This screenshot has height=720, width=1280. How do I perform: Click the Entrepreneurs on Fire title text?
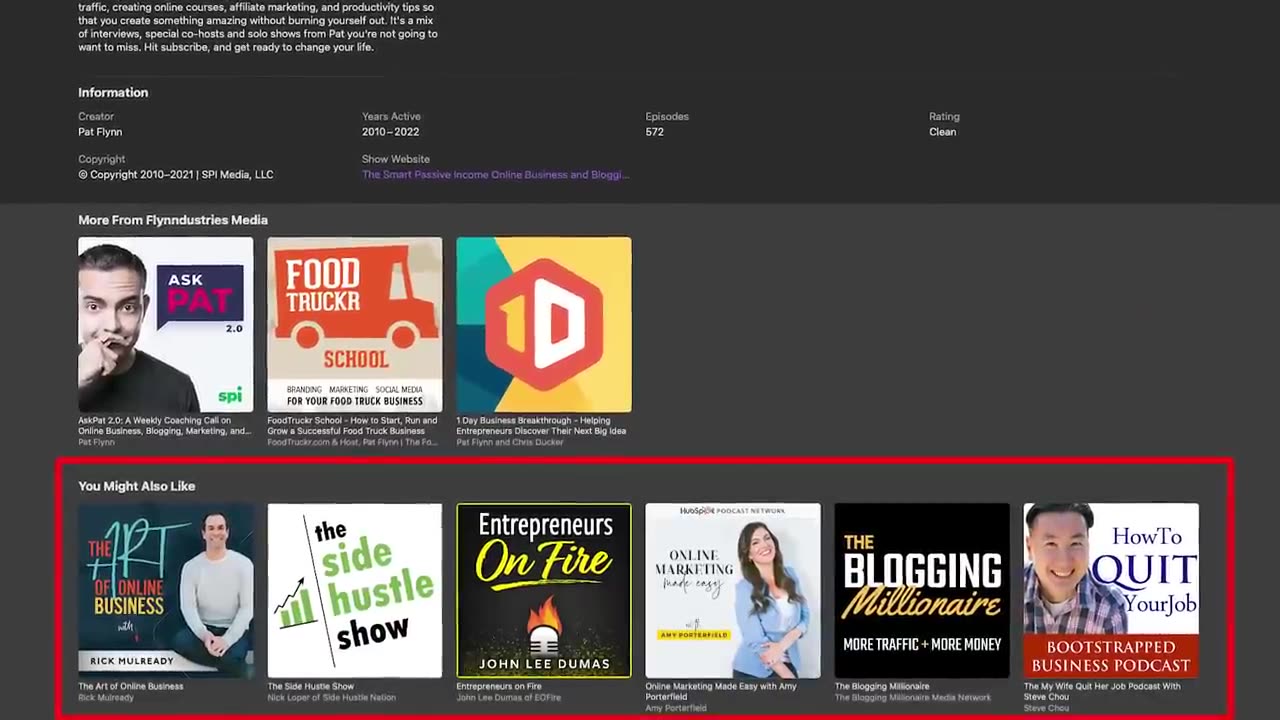(499, 686)
